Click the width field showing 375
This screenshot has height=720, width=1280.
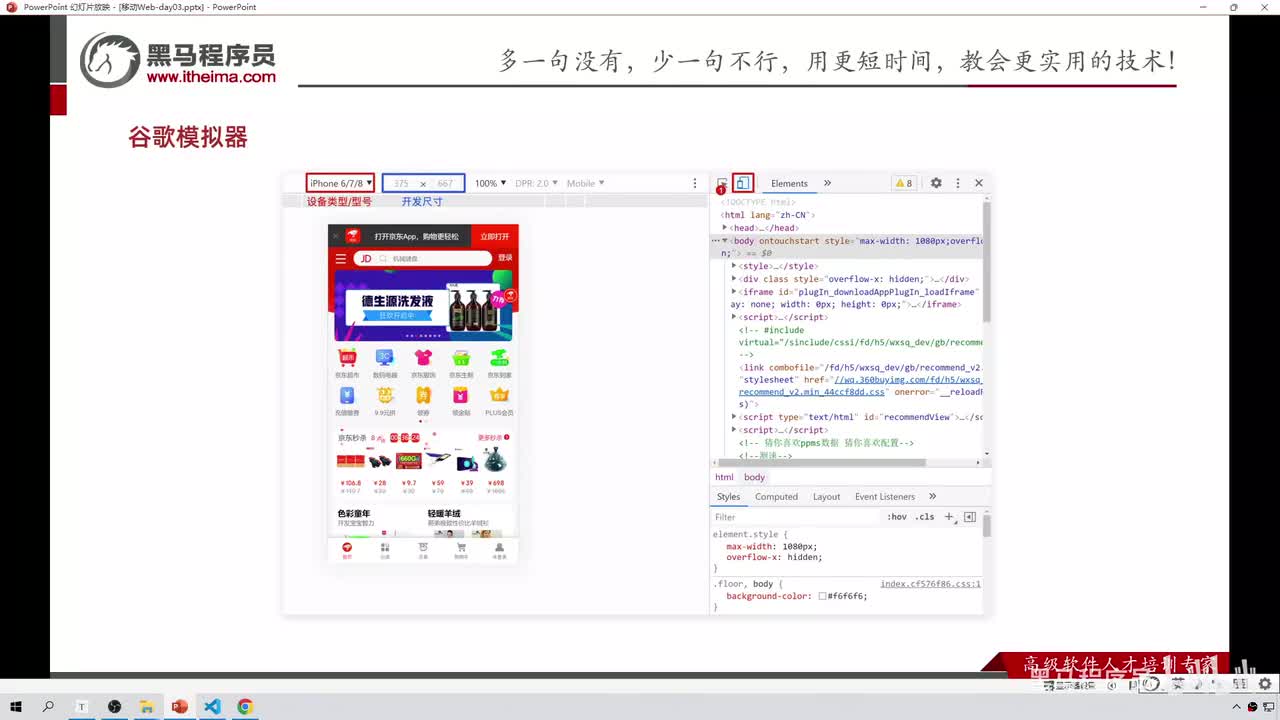(401, 184)
